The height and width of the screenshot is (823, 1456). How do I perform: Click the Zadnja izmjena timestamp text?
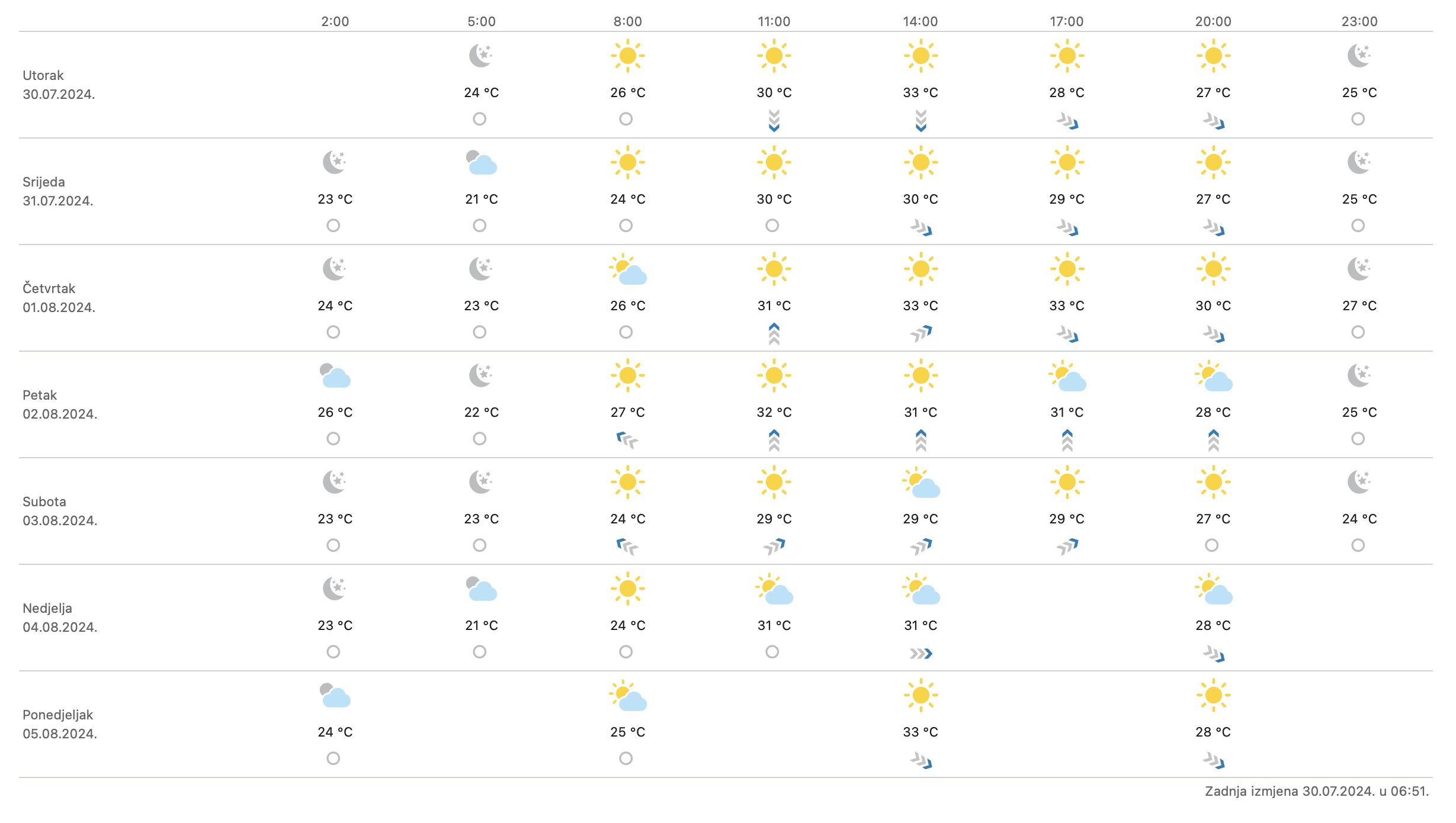(x=1316, y=791)
